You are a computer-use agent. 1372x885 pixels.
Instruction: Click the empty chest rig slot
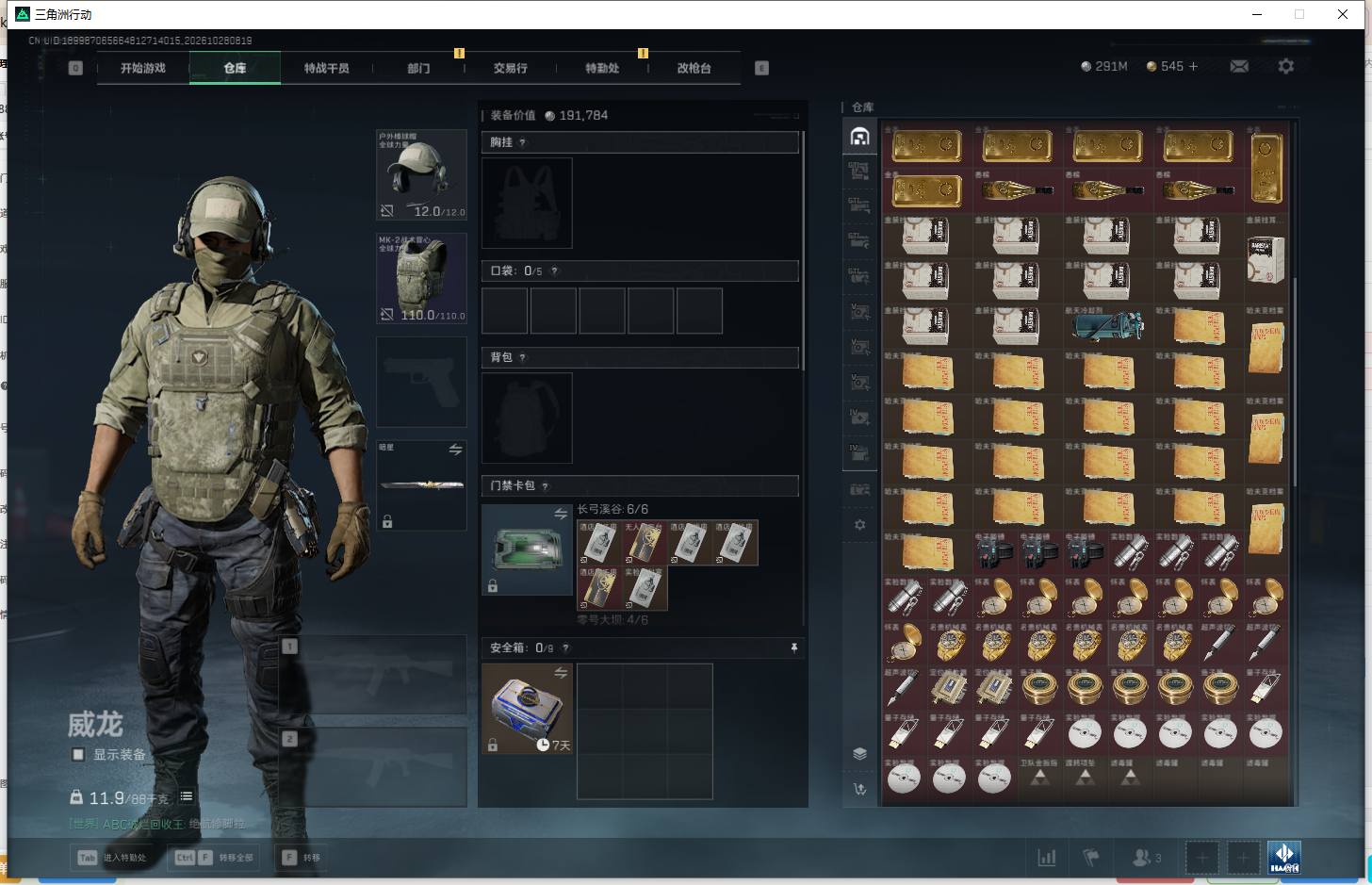(527, 203)
